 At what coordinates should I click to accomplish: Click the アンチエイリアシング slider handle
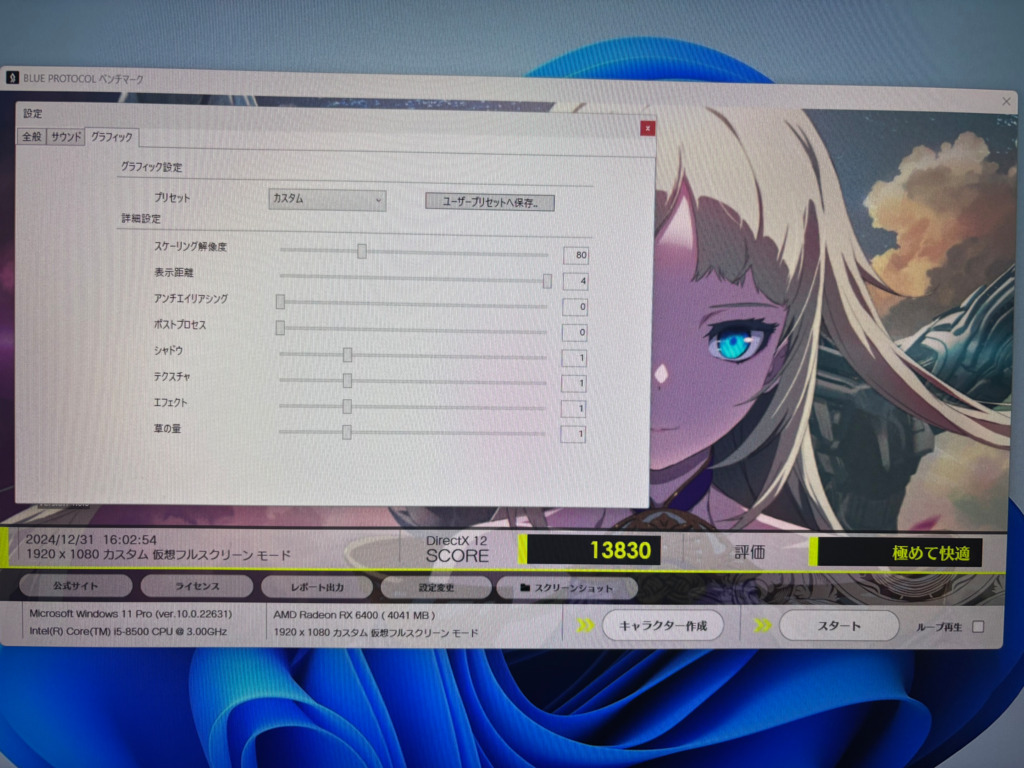280,301
